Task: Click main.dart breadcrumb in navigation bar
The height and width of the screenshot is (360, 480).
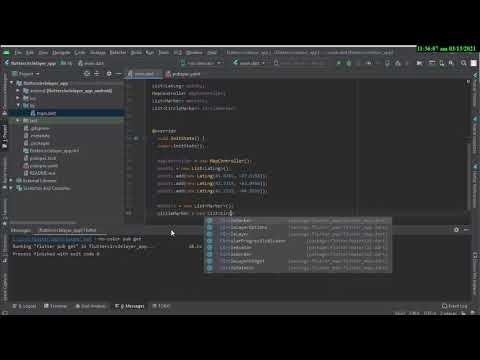Action: pos(91,63)
